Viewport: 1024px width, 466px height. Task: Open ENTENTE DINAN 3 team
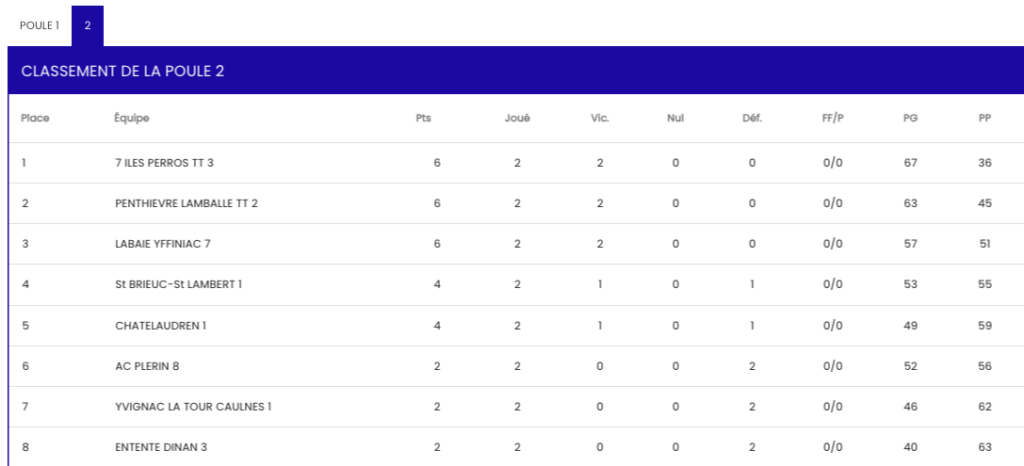[161, 447]
